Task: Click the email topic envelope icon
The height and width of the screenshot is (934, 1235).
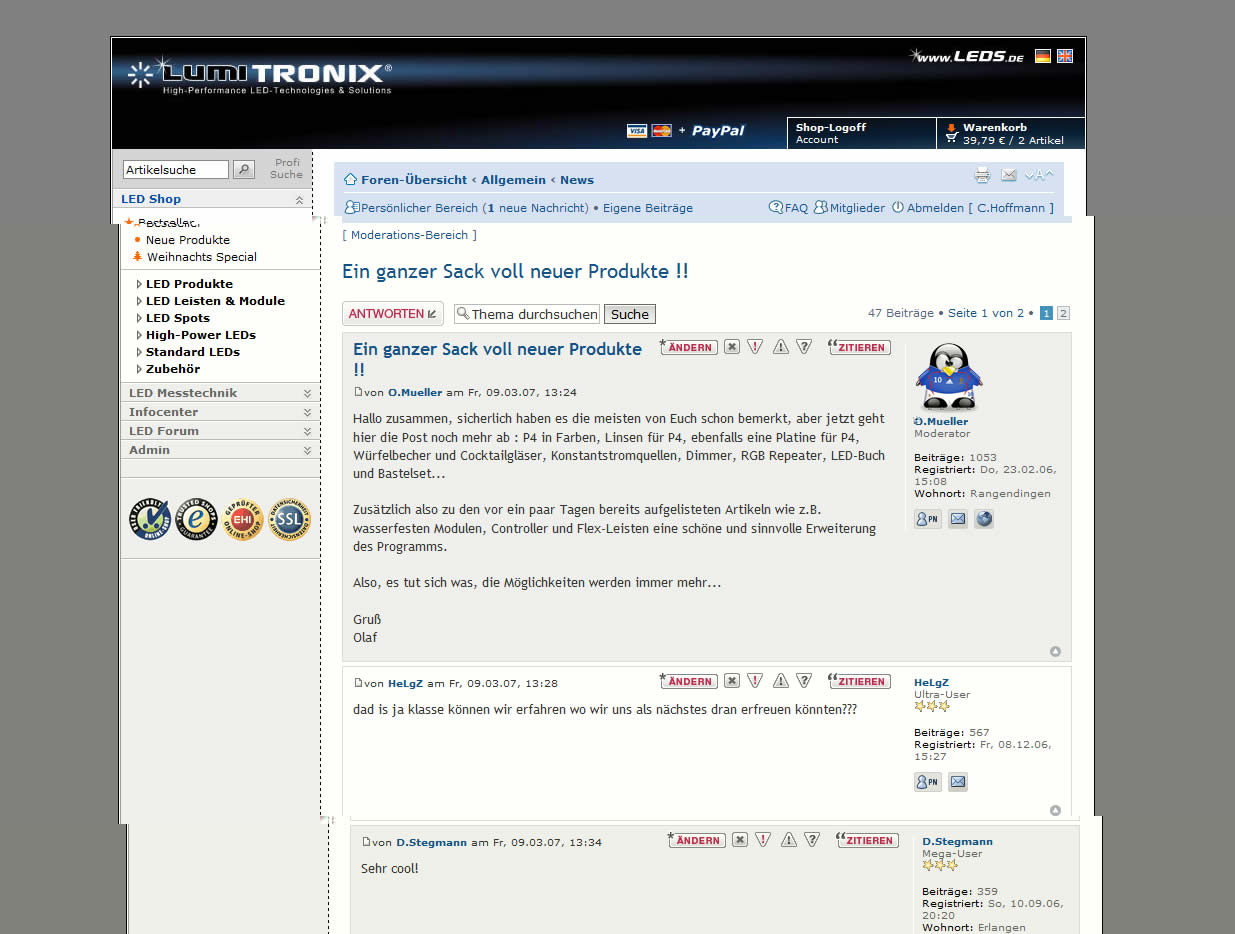Action: coord(1008,176)
